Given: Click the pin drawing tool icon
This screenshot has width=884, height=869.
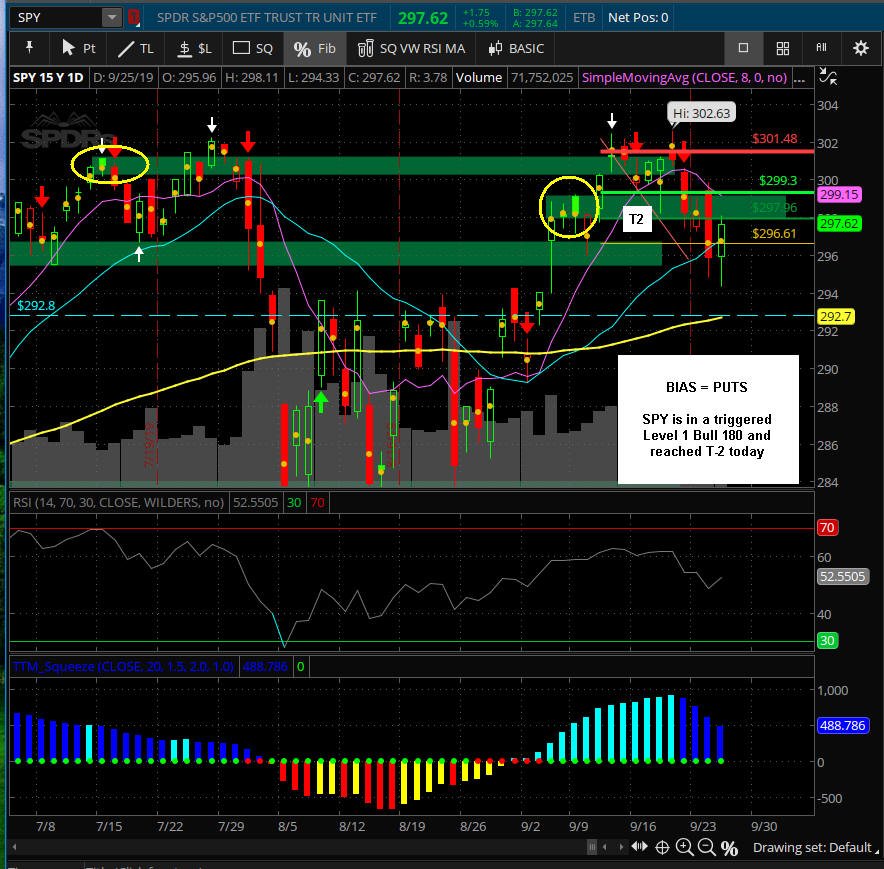Looking at the screenshot, I should (29, 48).
